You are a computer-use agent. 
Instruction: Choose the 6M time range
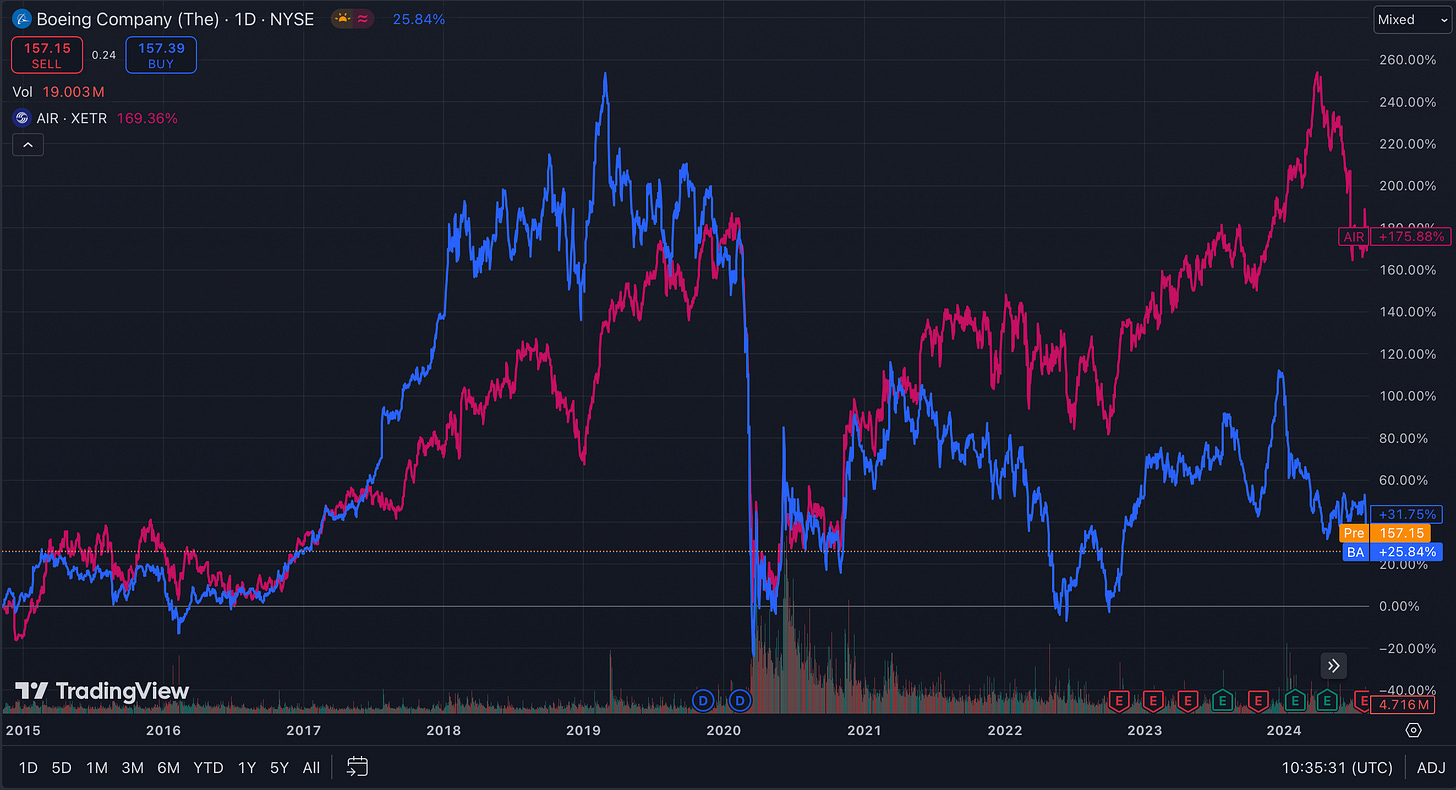[169, 768]
